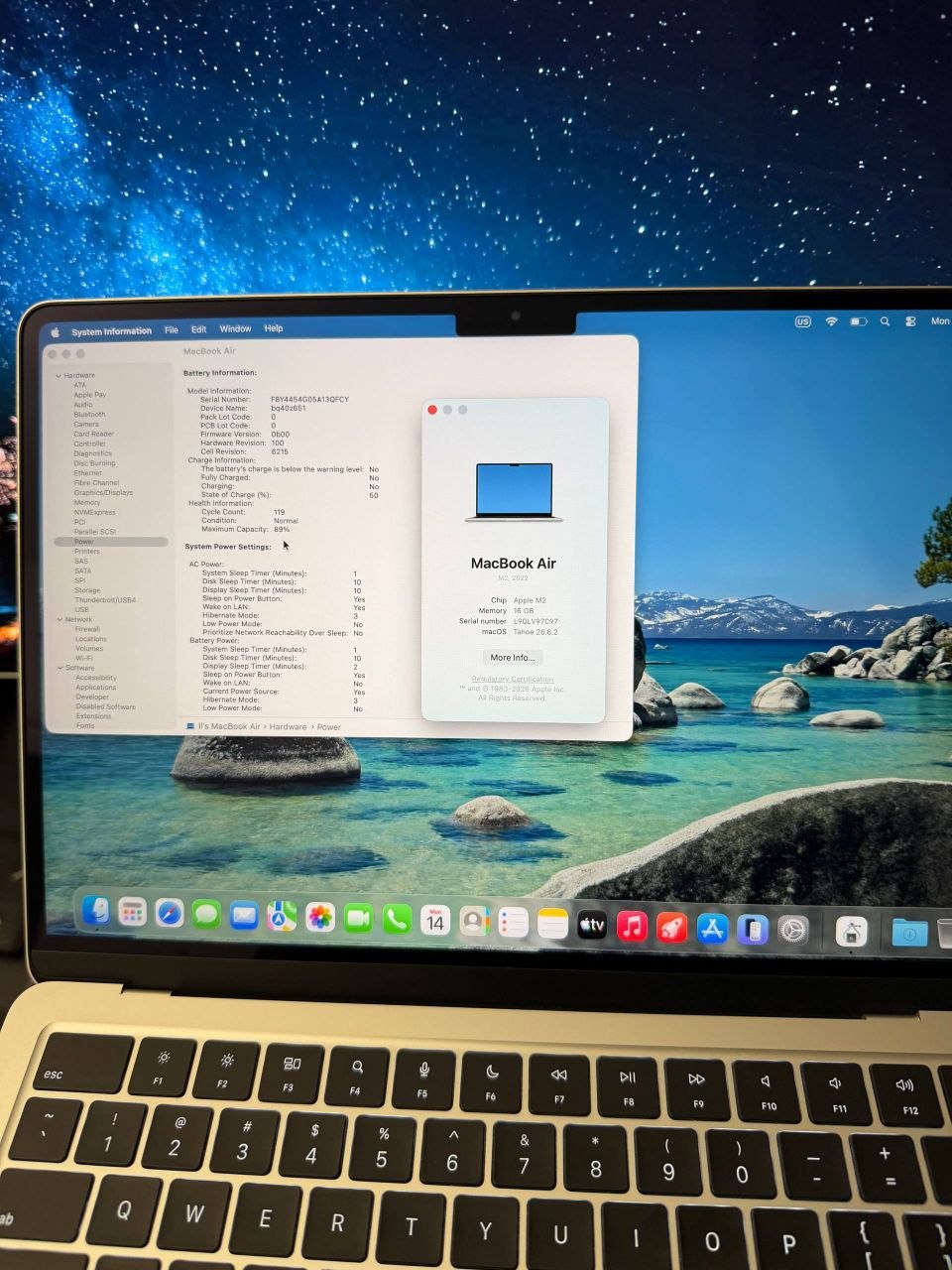Click the Mon date in menu bar
952x1270 pixels.
point(939,321)
